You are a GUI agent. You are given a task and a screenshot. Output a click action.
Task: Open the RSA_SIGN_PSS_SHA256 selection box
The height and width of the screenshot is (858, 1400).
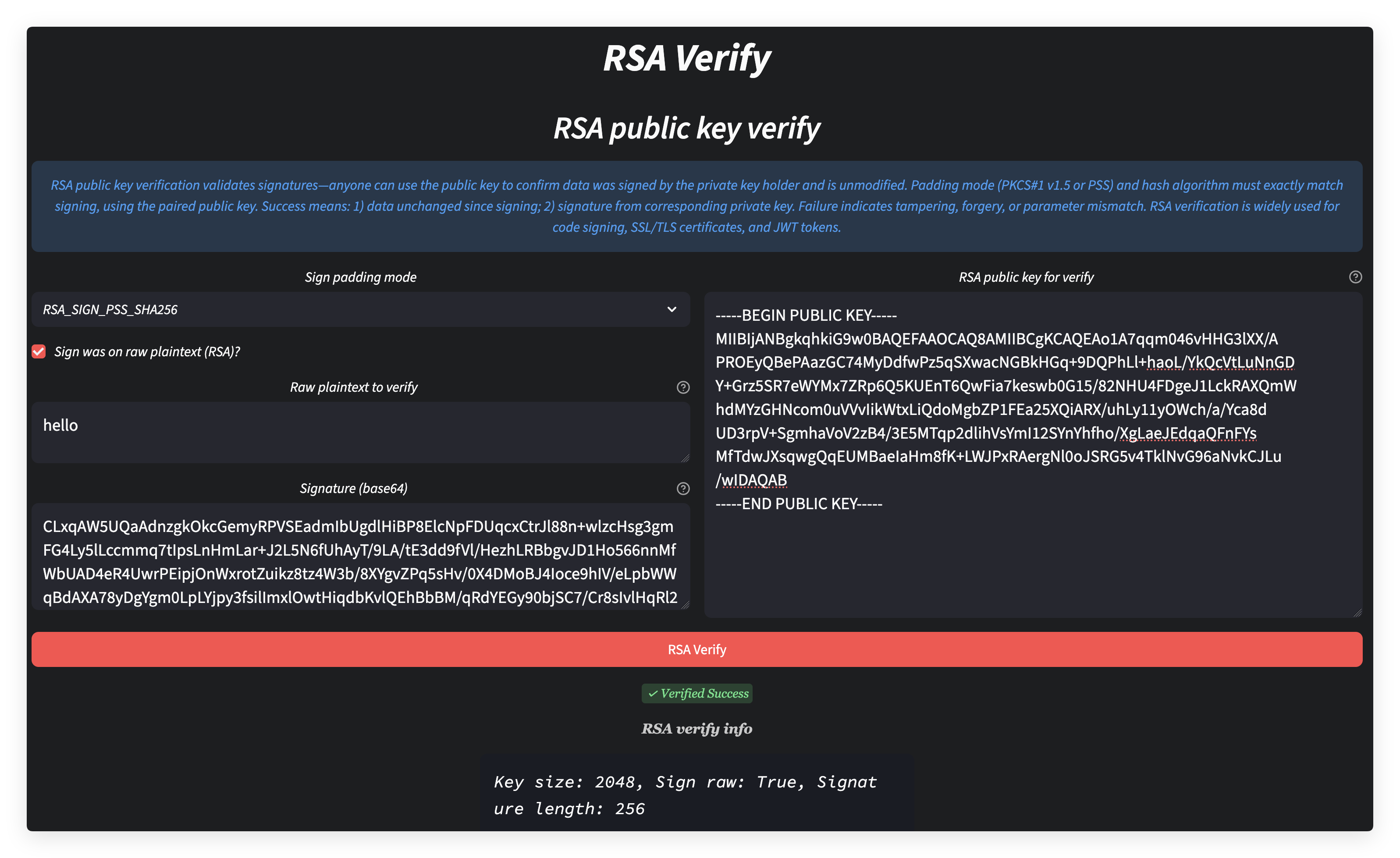(341, 309)
